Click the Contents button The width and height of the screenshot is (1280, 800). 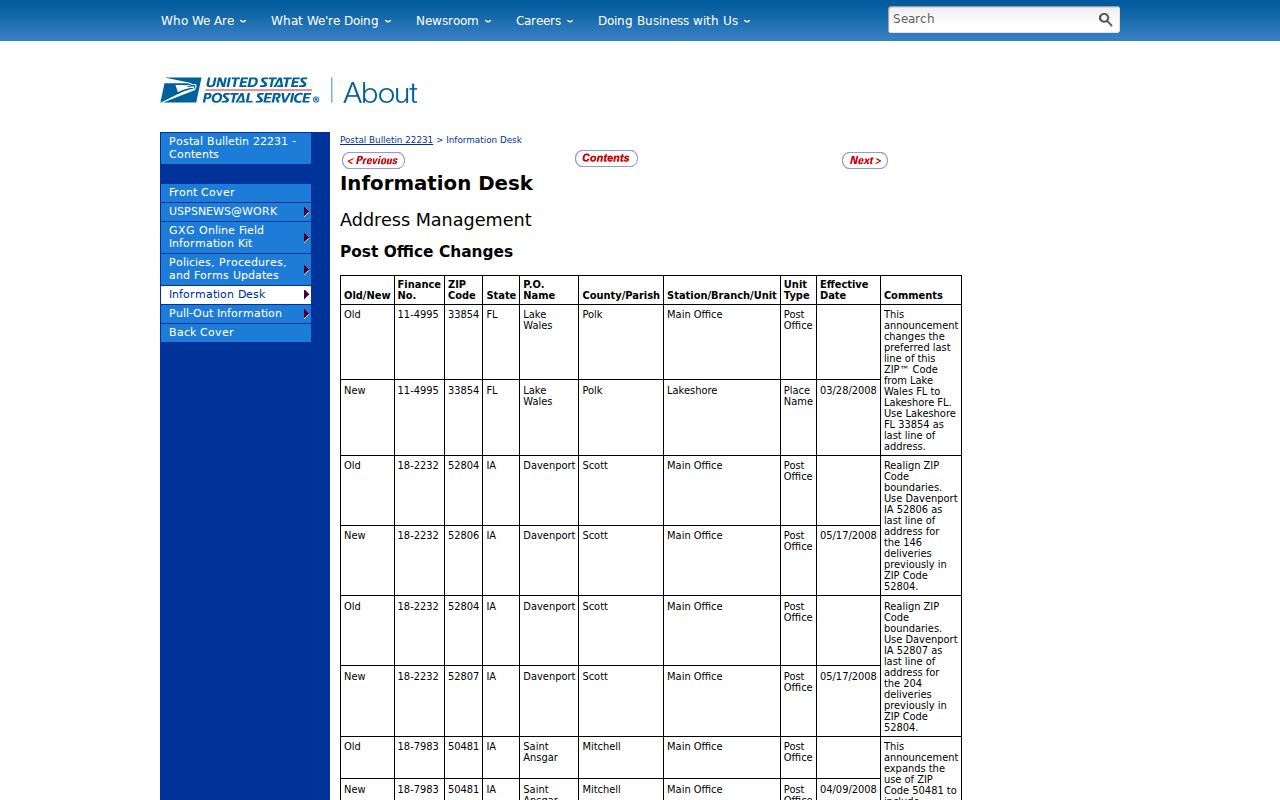pos(606,158)
